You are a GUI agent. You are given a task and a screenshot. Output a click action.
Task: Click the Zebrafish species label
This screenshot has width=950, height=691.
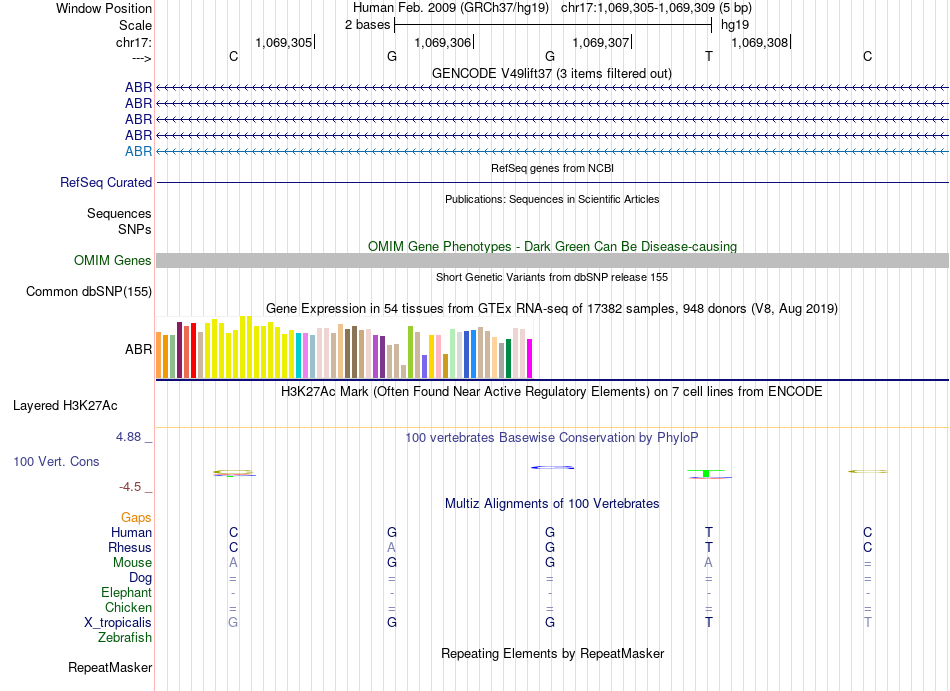(x=124, y=638)
